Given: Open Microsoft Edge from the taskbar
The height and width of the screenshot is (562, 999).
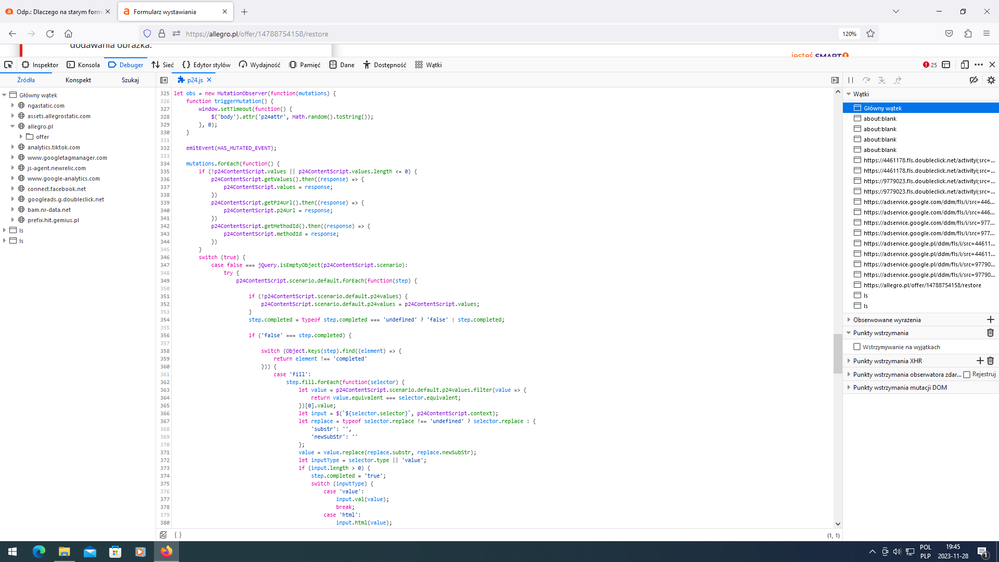Looking at the screenshot, I should 39,552.
